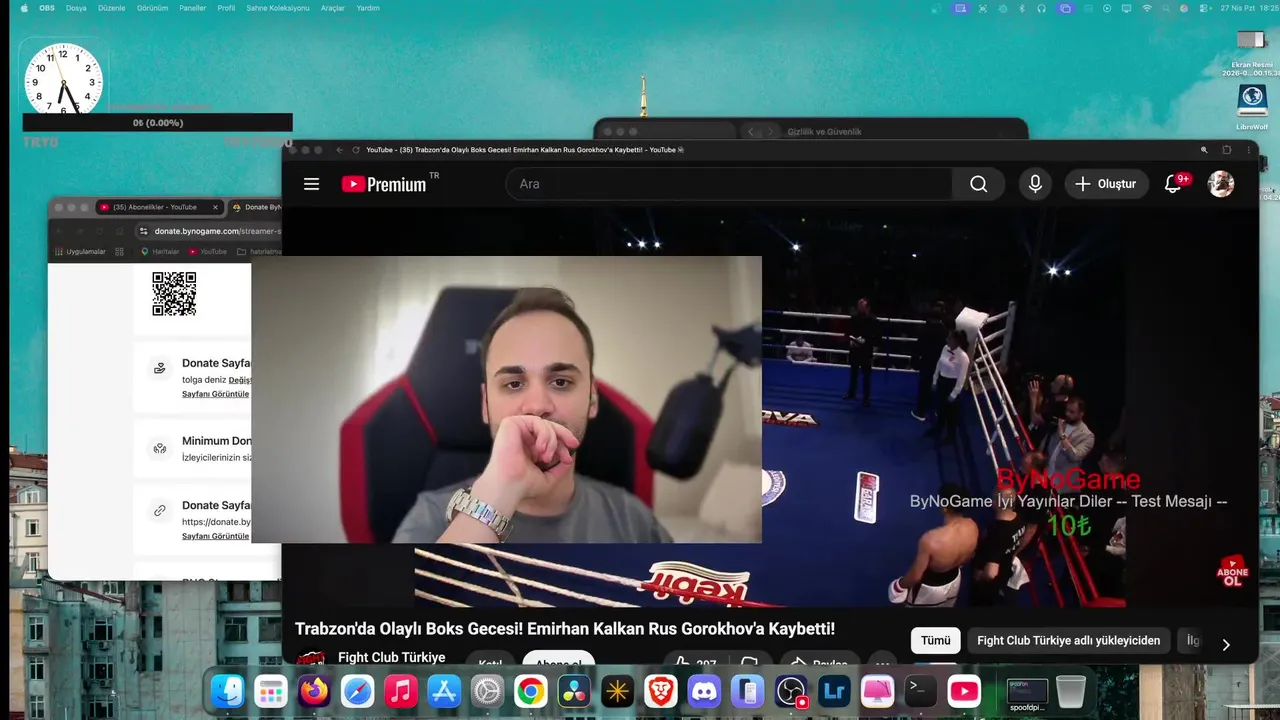Click Sayfanı Görüntüle under tolga deniz

[x=215, y=394]
